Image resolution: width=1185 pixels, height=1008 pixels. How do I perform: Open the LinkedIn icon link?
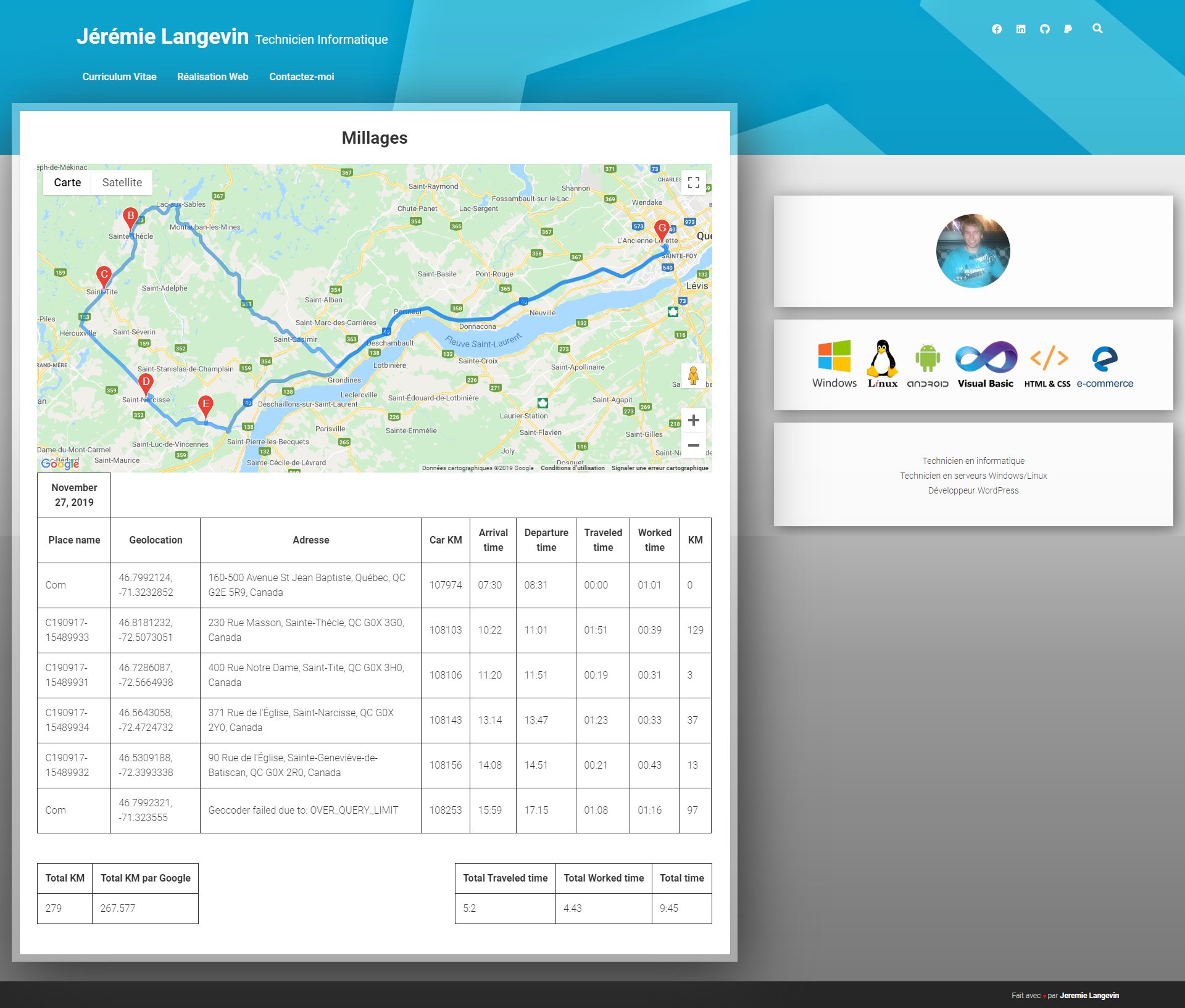pyautogui.click(x=1021, y=29)
